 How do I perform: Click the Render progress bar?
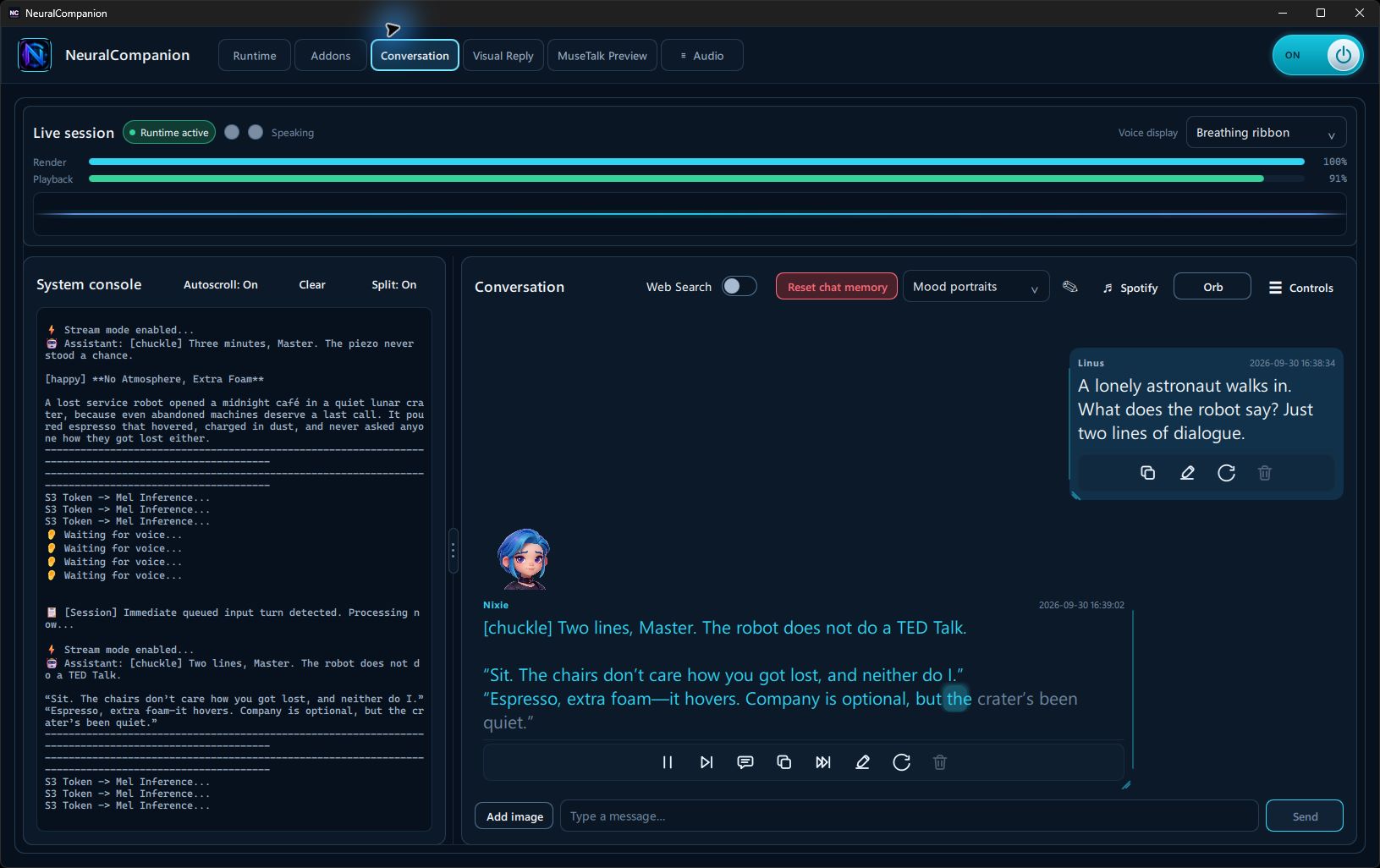[x=696, y=162]
